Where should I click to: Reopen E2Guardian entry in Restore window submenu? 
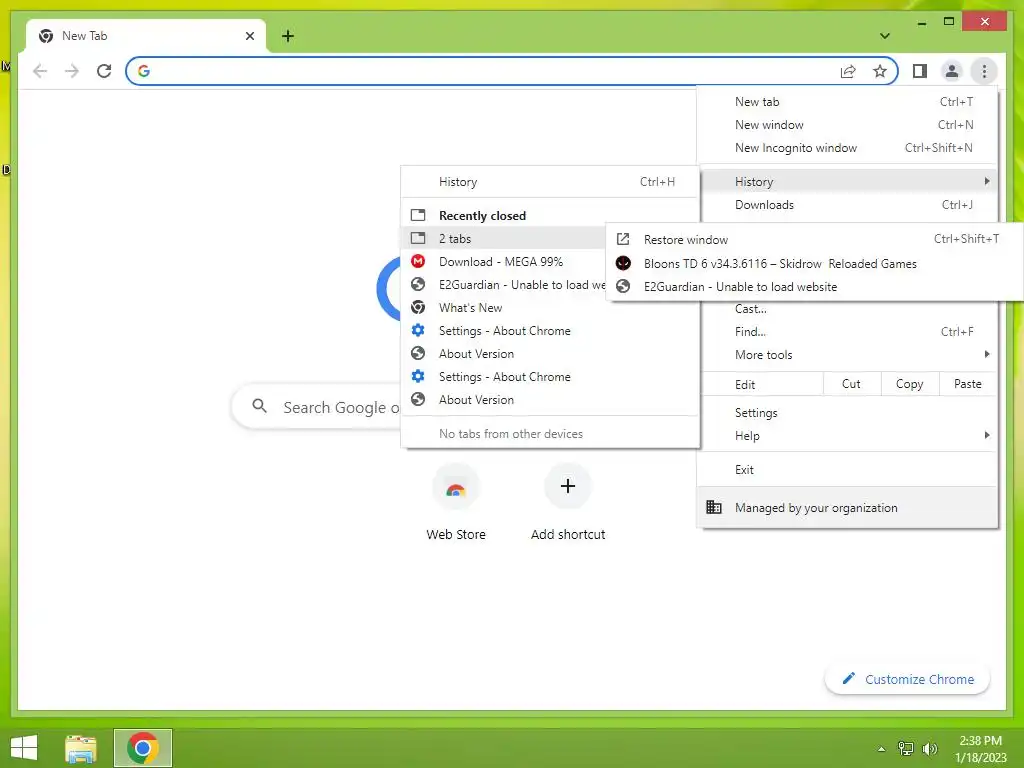pos(814,287)
